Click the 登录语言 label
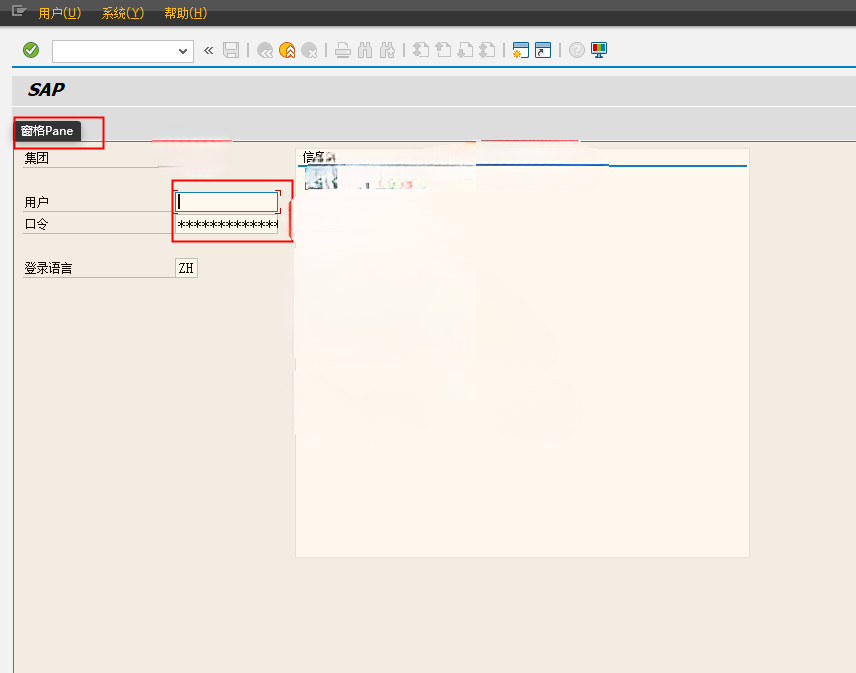Image resolution: width=856 pixels, height=673 pixels. pos(48,268)
